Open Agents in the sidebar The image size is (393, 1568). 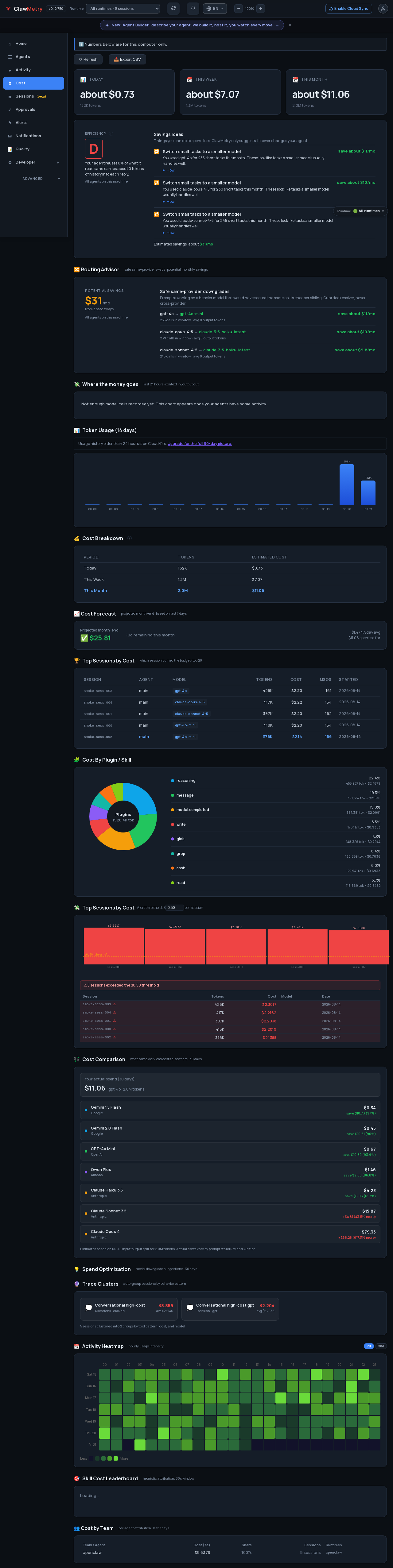pos(33,56)
